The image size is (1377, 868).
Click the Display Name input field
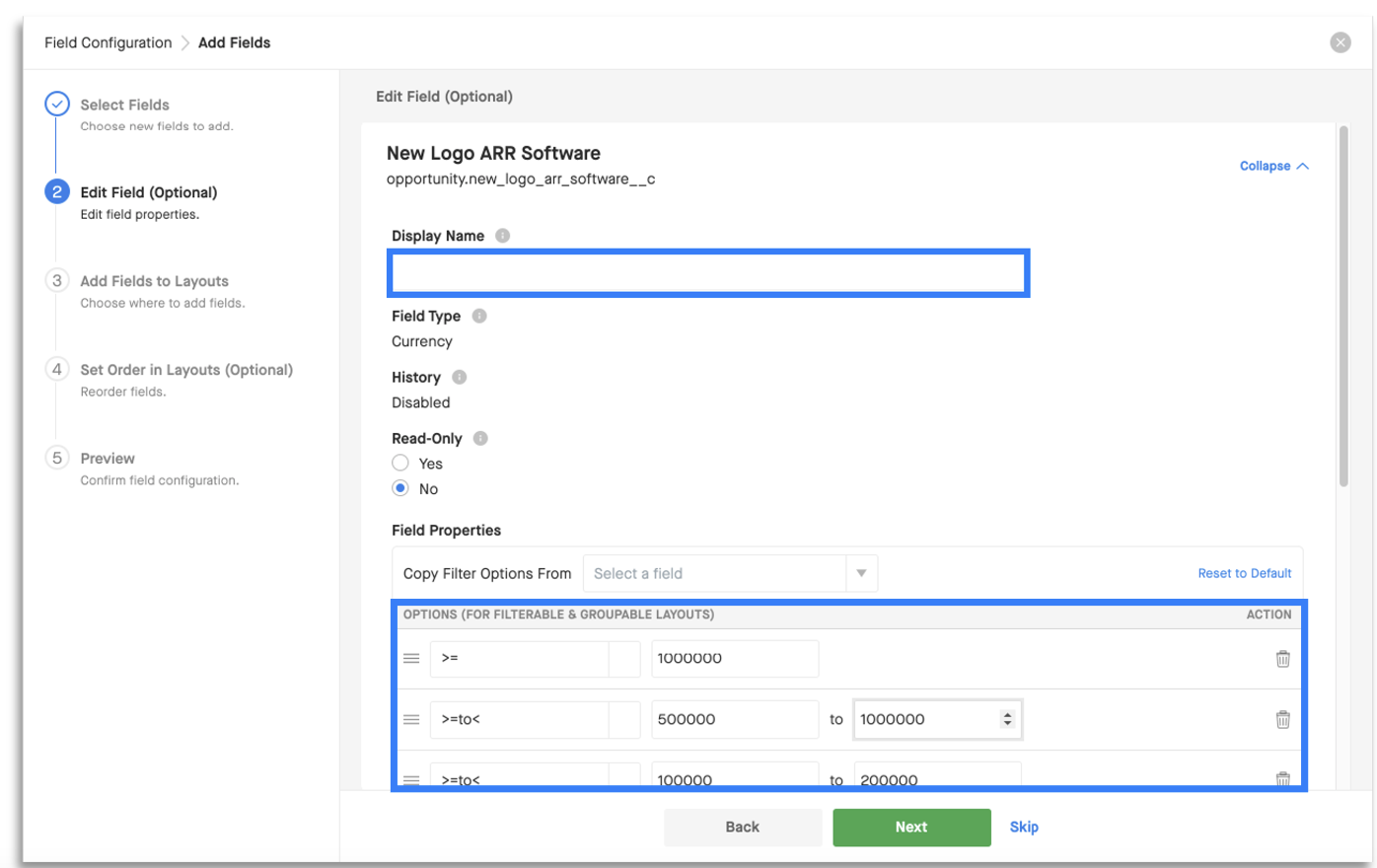click(708, 273)
